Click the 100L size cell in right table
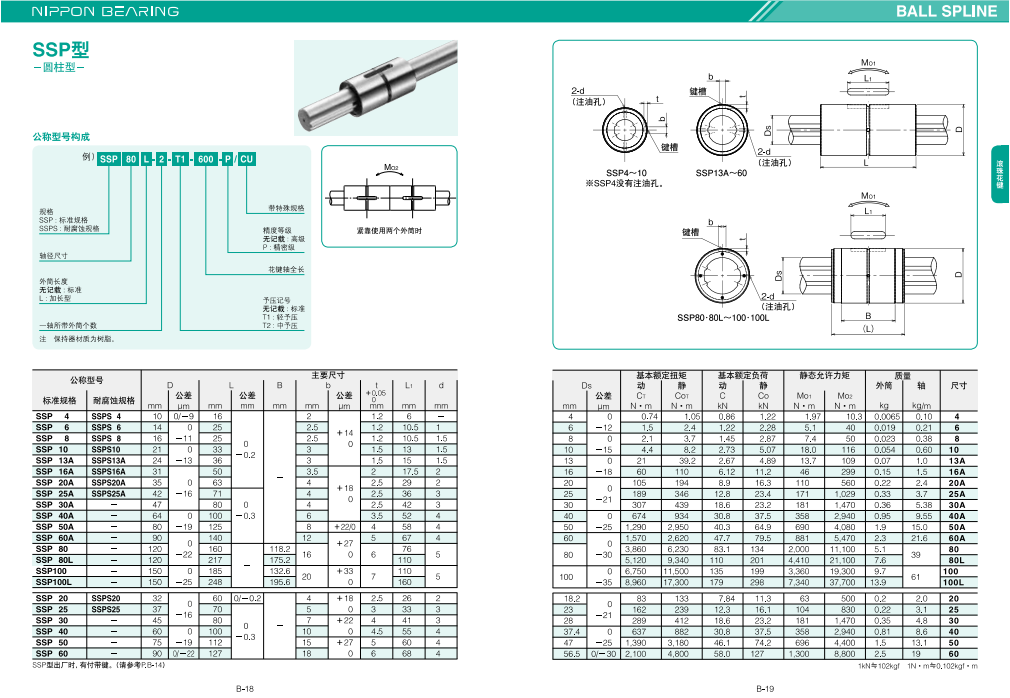 (953, 582)
